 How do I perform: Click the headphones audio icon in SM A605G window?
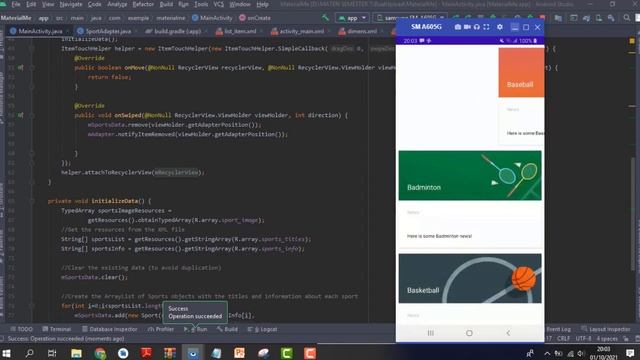coord(476,27)
